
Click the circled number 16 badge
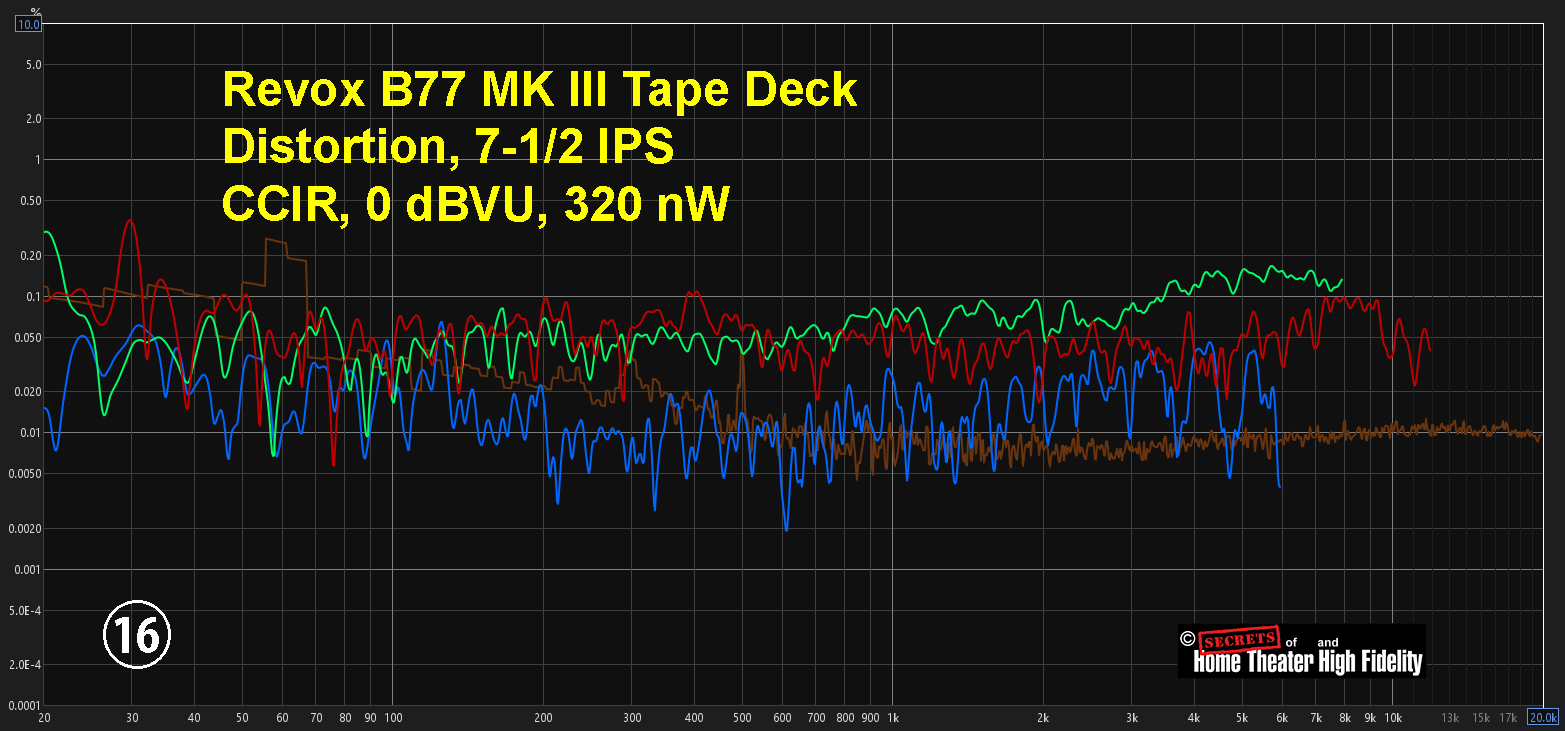click(137, 634)
